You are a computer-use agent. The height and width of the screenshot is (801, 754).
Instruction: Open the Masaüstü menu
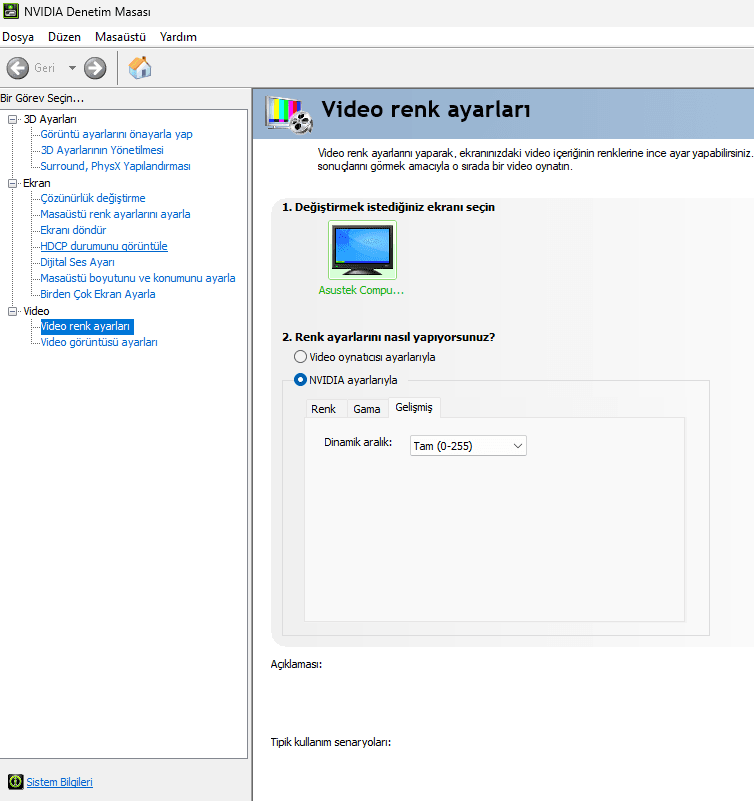pyautogui.click(x=121, y=37)
